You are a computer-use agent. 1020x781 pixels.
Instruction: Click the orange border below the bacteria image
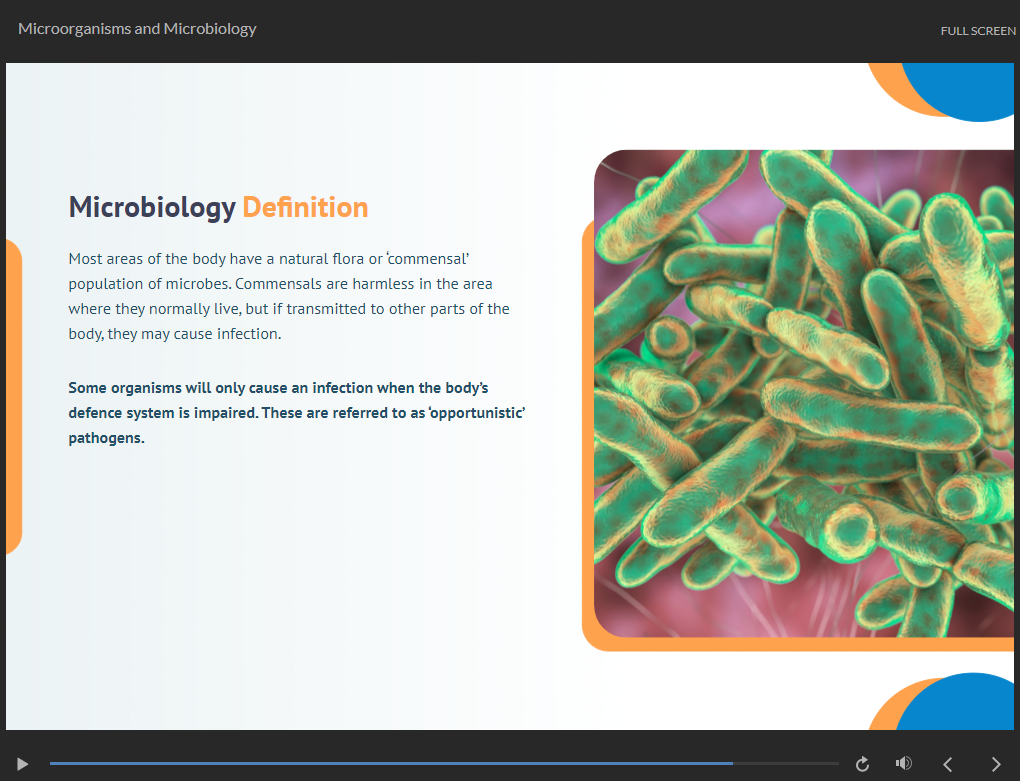pyautogui.click(x=800, y=644)
